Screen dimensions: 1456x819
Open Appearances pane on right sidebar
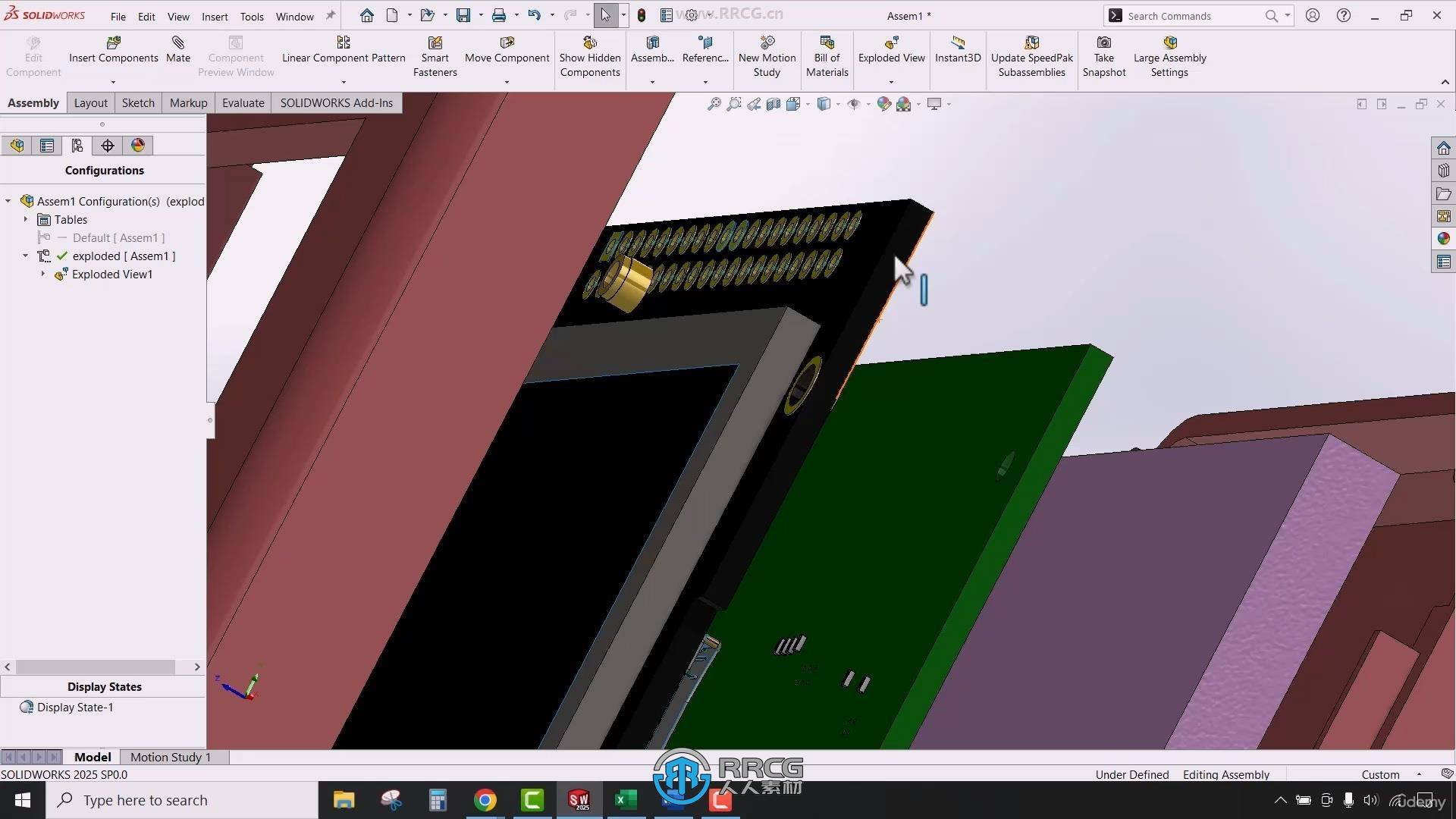click(1443, 239)
